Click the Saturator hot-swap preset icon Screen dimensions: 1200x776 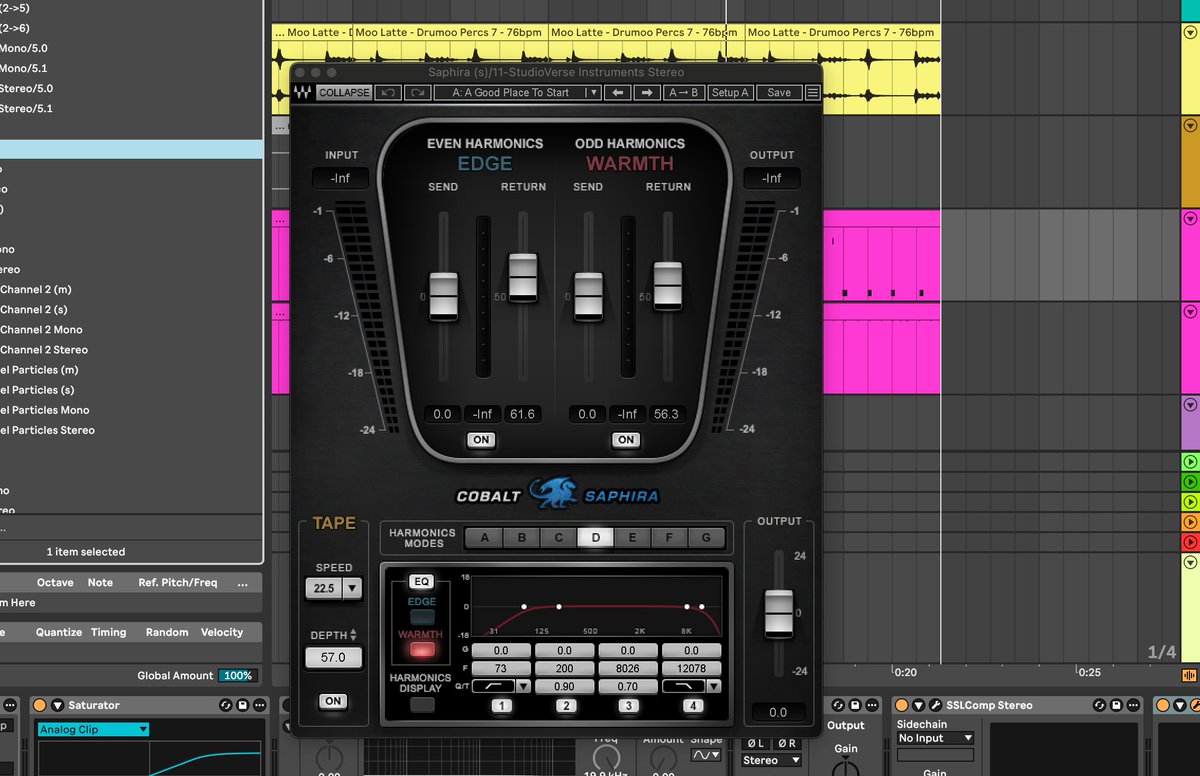click(x=225, y=705)
